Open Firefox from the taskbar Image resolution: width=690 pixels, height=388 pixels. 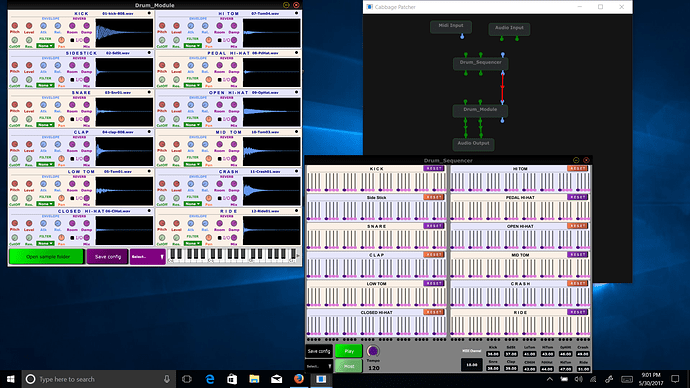click(x=299, y=379)
